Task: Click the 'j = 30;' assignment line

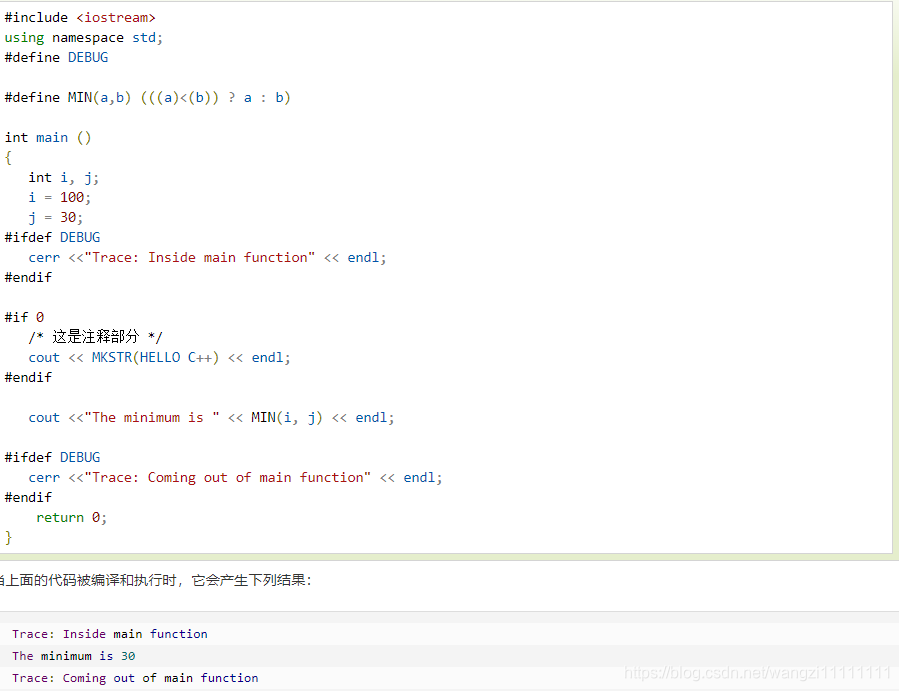Action: pos(56,218)
